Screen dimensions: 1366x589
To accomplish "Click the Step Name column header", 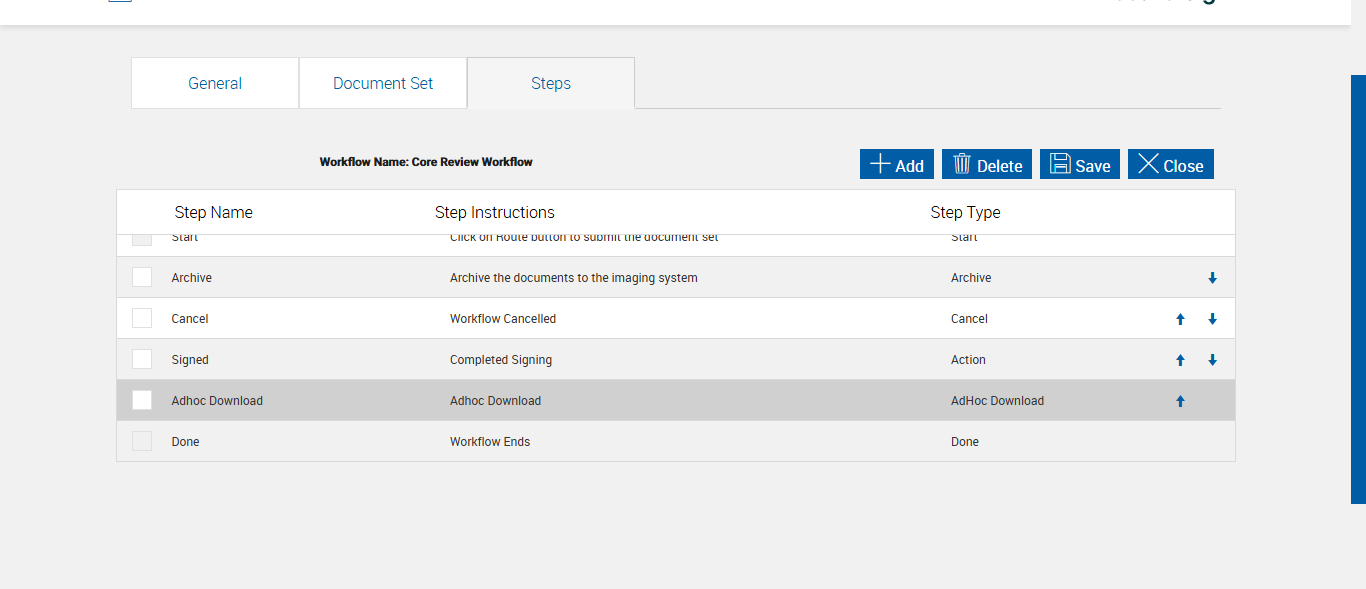I will (213, 212).
